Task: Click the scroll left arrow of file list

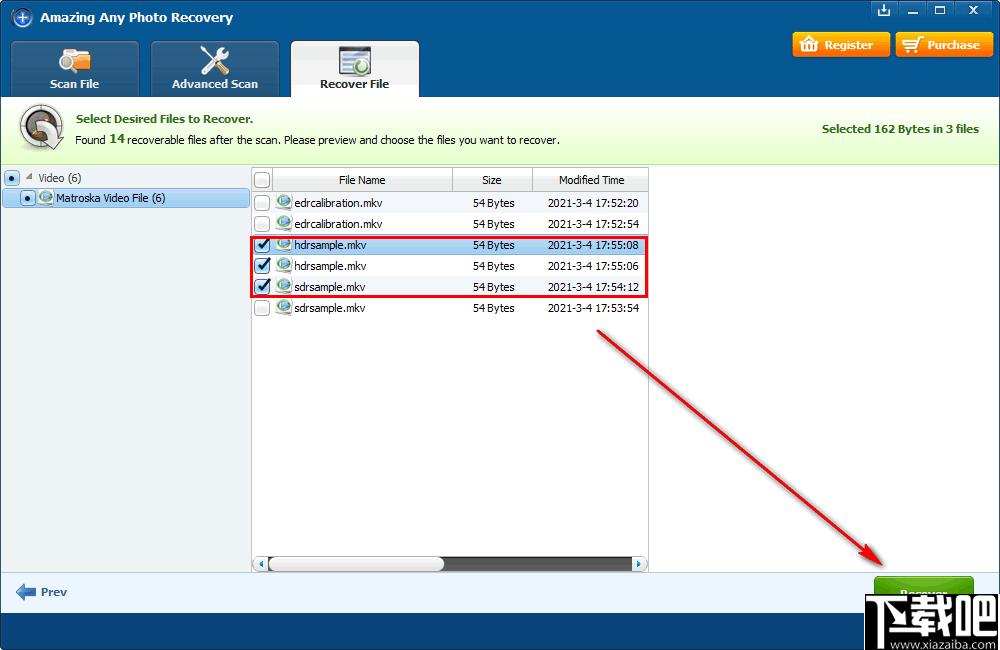Action: tap(261, 564)
